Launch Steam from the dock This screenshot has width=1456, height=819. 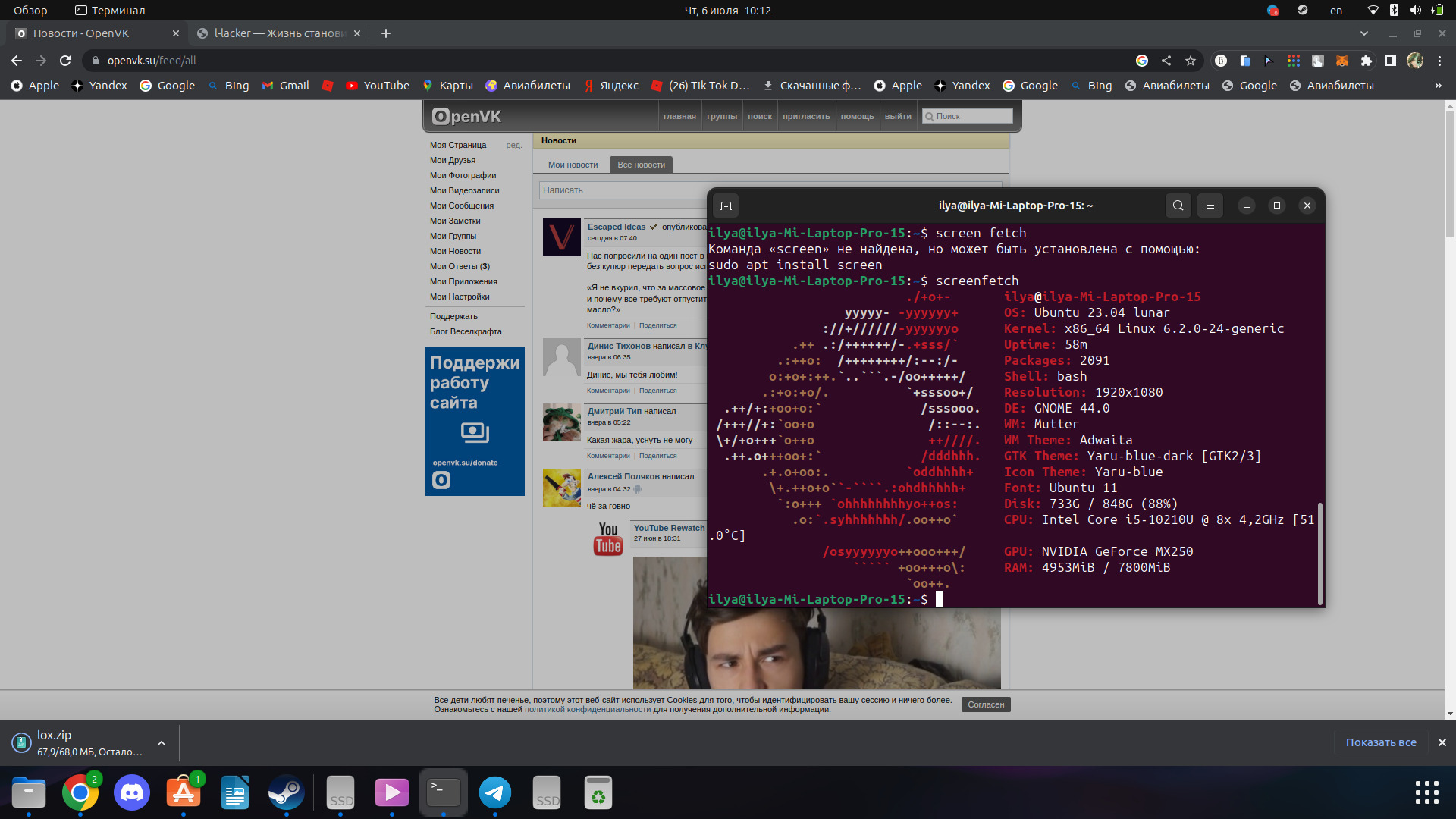pos(287,793)
